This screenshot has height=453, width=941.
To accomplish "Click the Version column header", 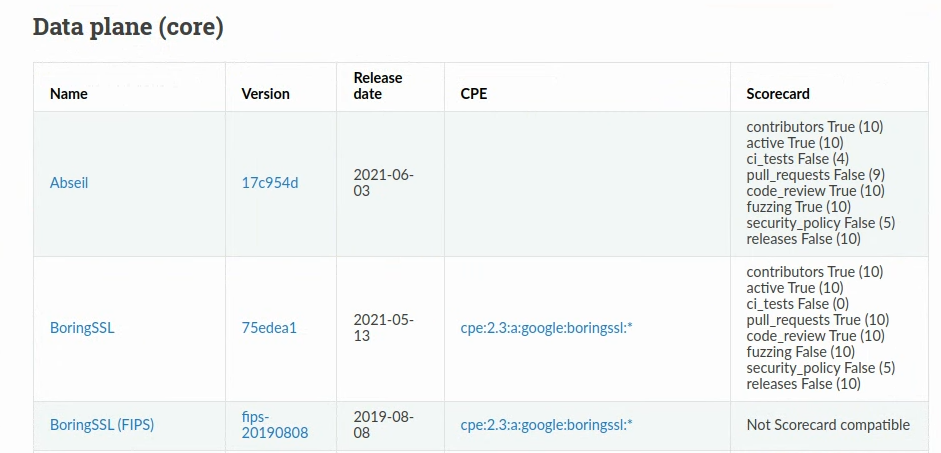I will (265, 94).
